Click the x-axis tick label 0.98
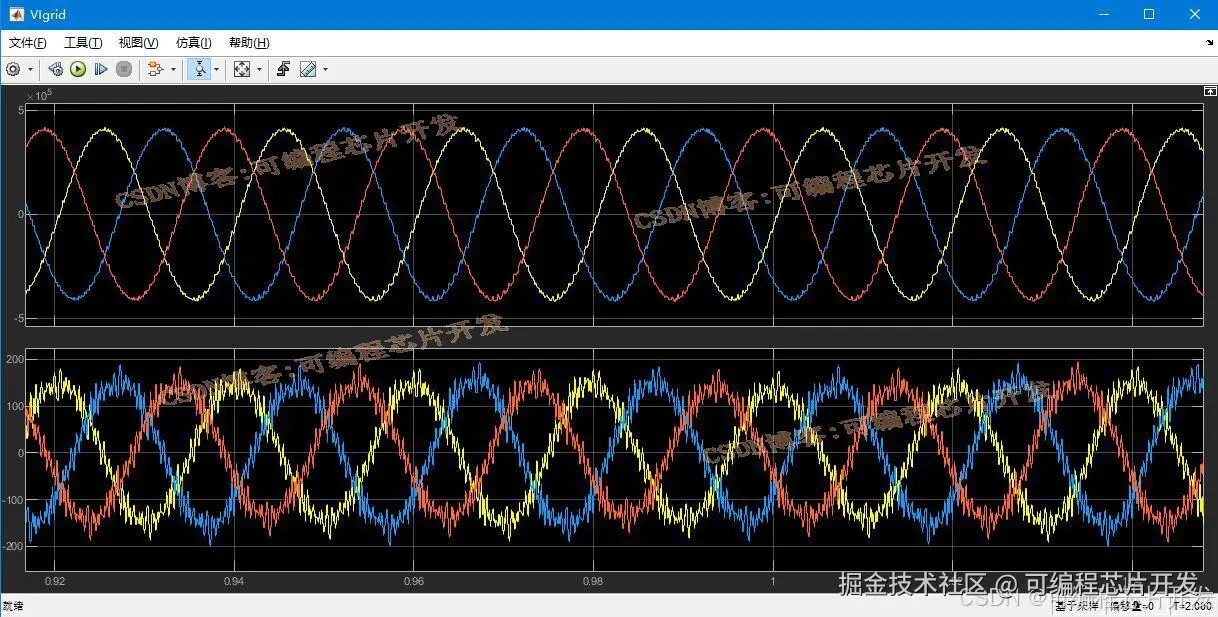 coord(593,581)
